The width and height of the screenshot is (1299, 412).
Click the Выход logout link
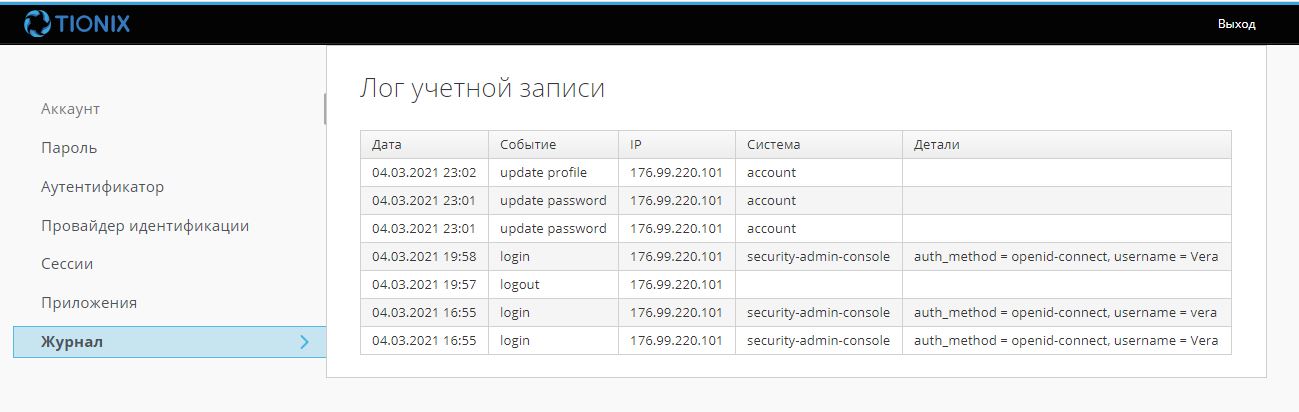tap(1236, 24)
